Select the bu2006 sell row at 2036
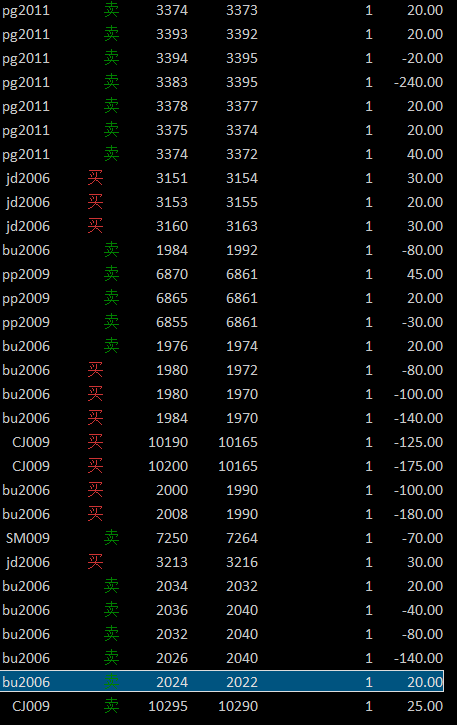The height and width of the screenshot is (725, 457). point(222,610)
